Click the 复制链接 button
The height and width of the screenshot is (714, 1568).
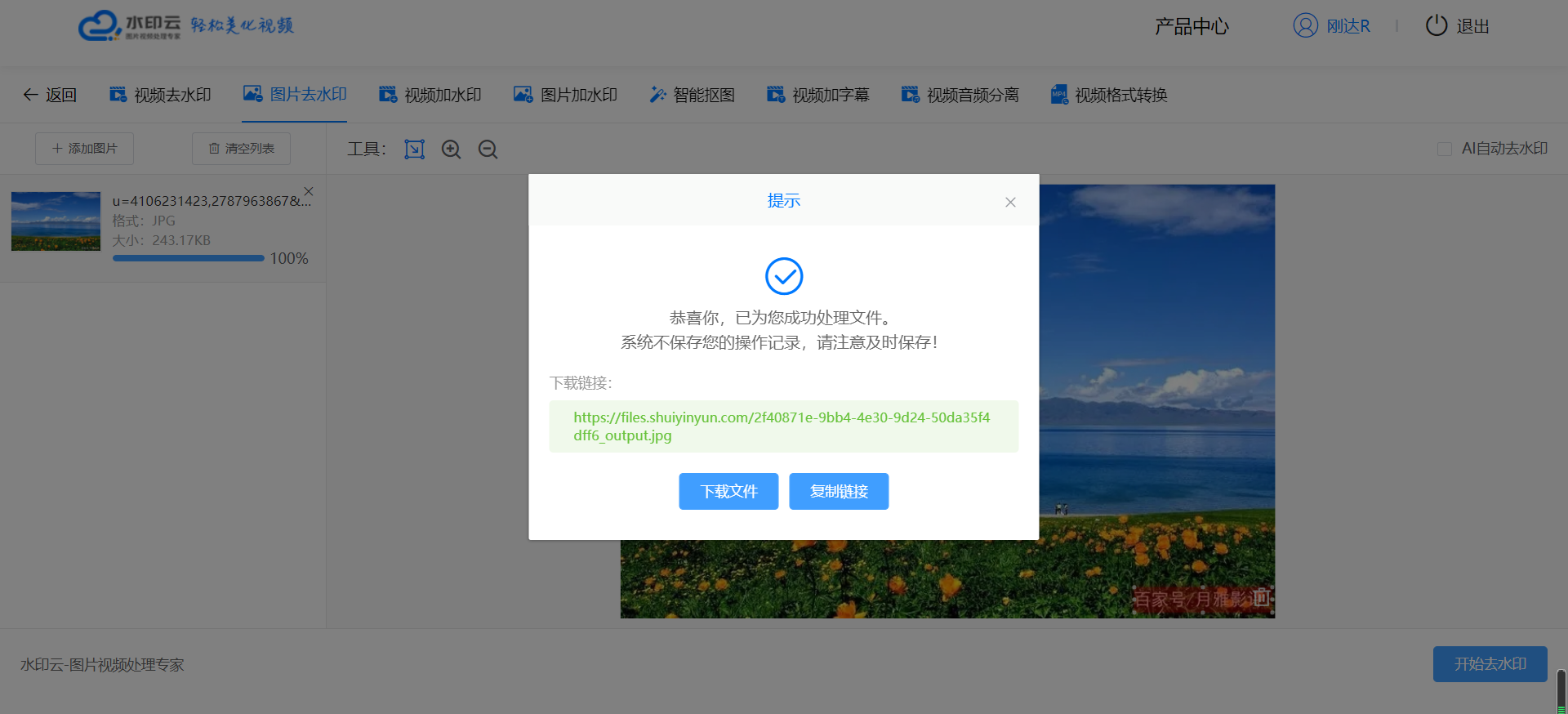coord(839,491)
